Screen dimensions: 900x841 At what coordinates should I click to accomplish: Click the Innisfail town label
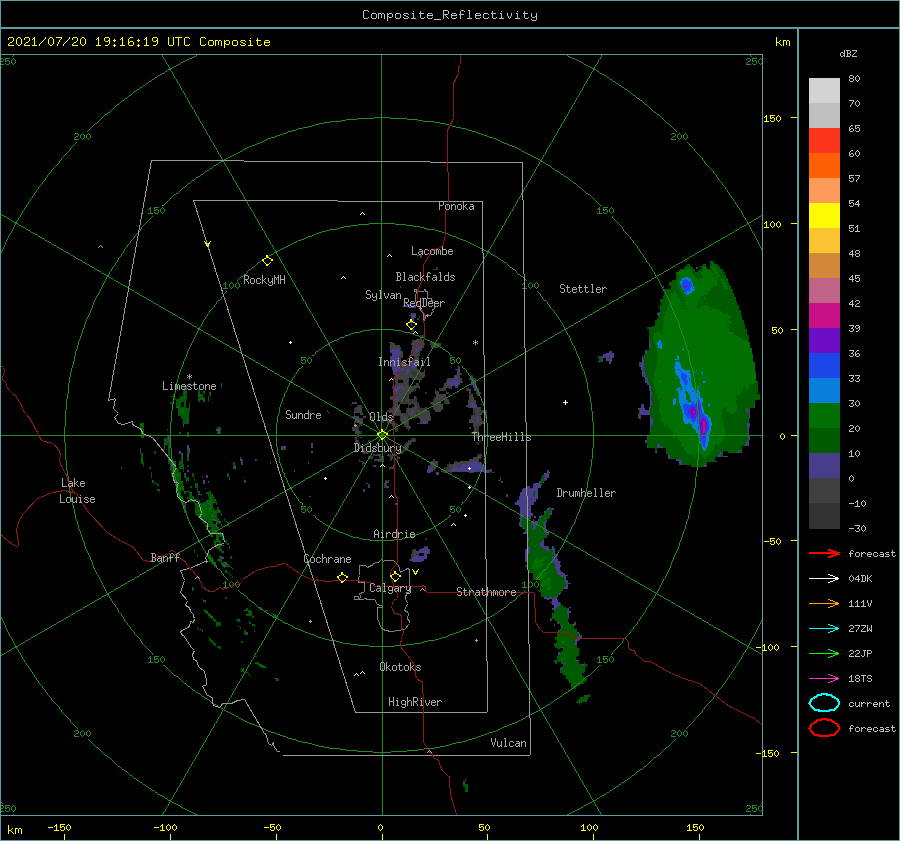(404, 362)
